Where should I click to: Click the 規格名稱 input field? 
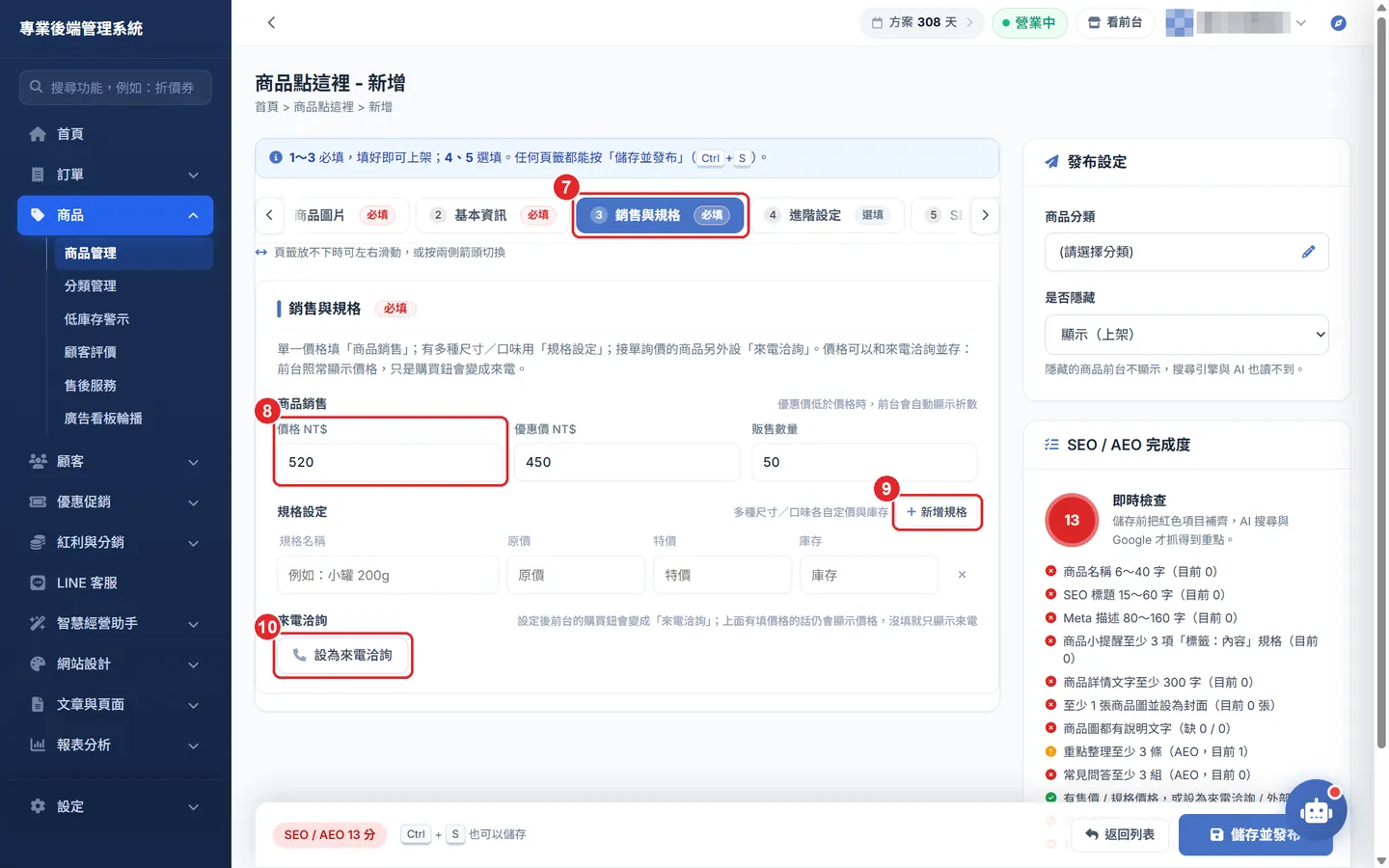(388, 575)
